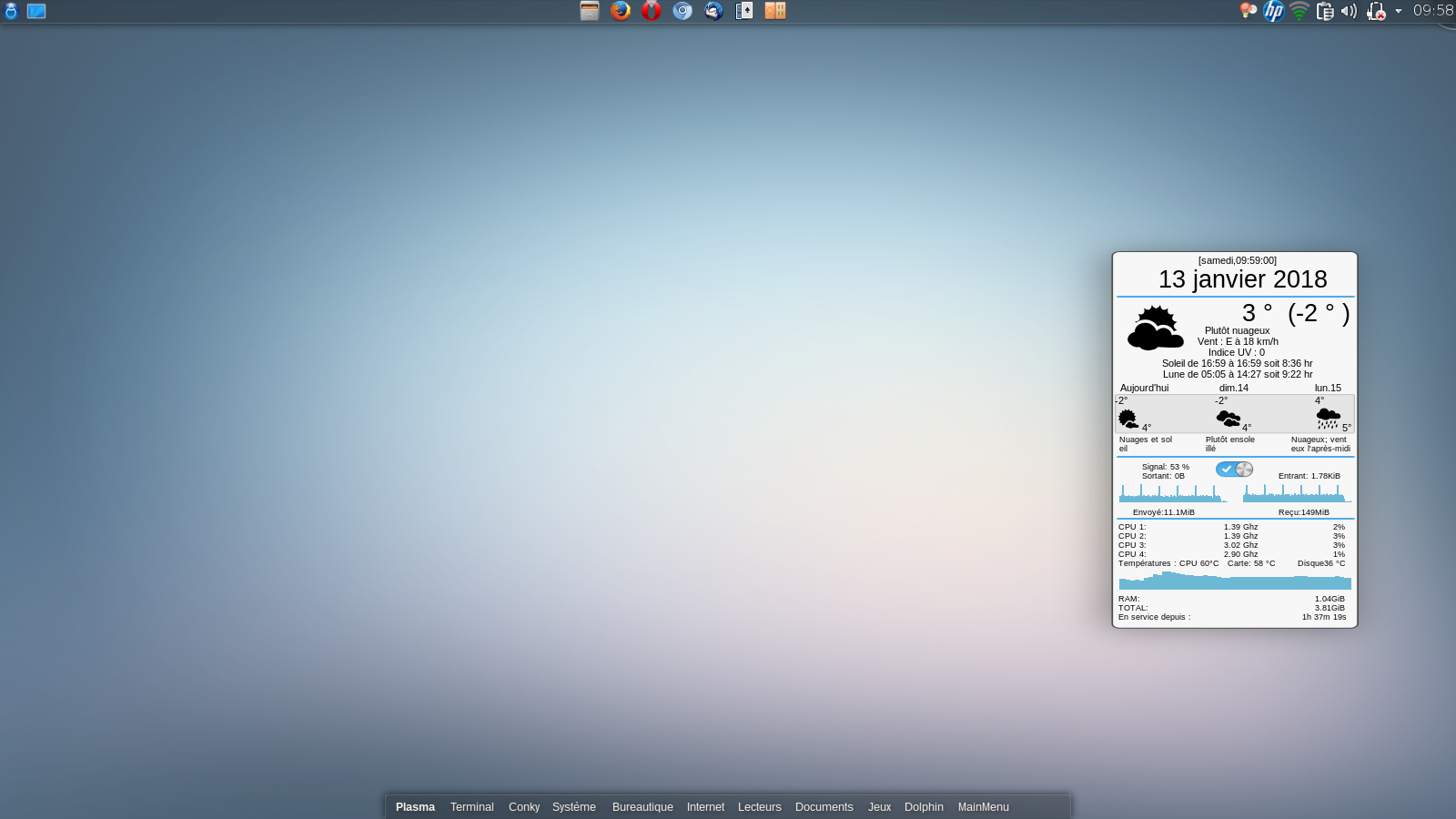Open the Jeux menu in the bottom bar
This screenshot has width=1456, height=819.
point(879,807)
